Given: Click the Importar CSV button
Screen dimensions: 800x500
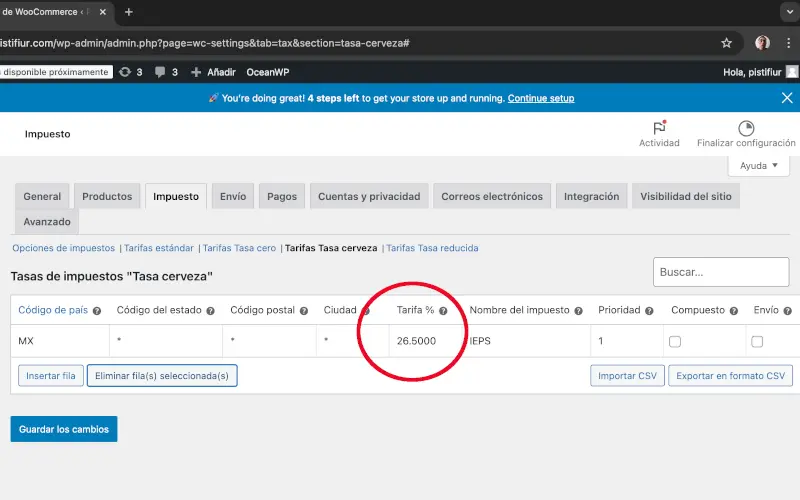Looking at the screenshot, I should coord(627,376).
